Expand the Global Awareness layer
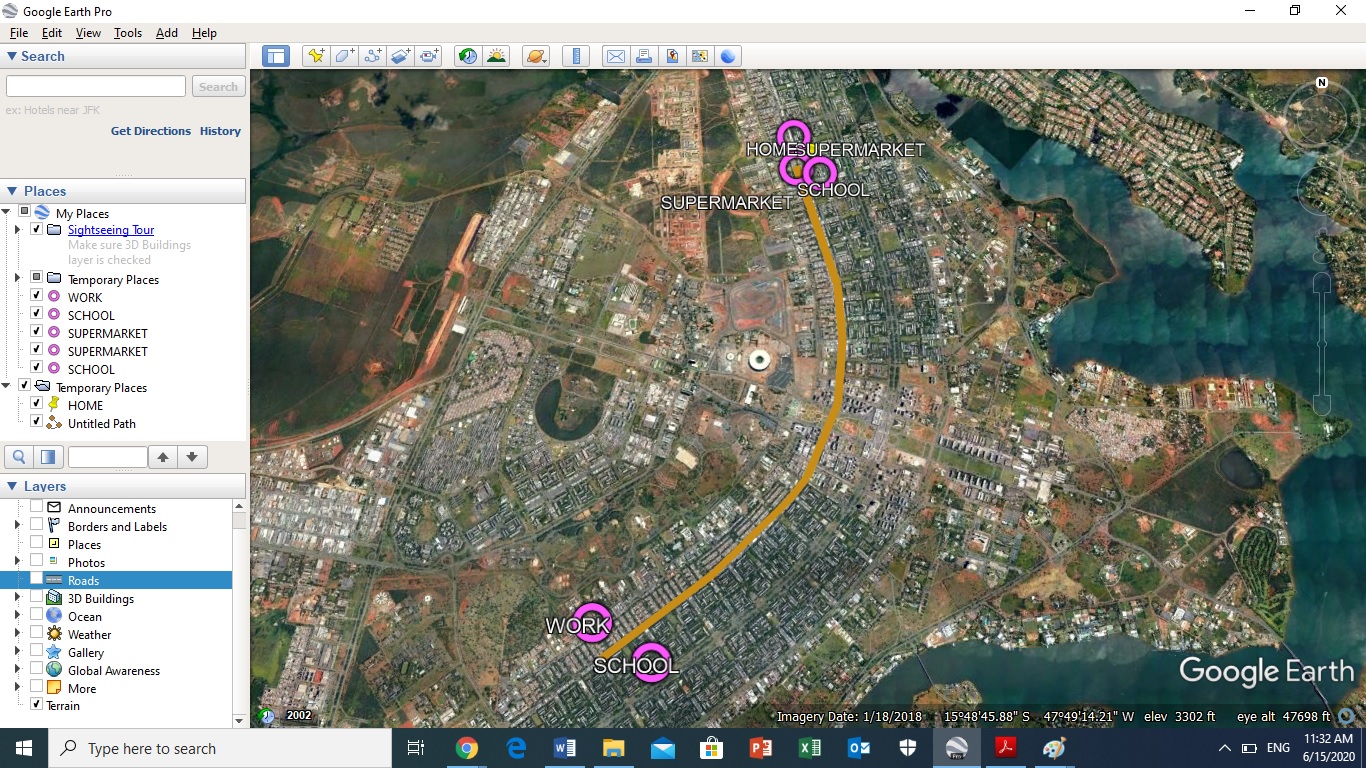The height and width of the screenshot is (768, 1366). (17, 670)
